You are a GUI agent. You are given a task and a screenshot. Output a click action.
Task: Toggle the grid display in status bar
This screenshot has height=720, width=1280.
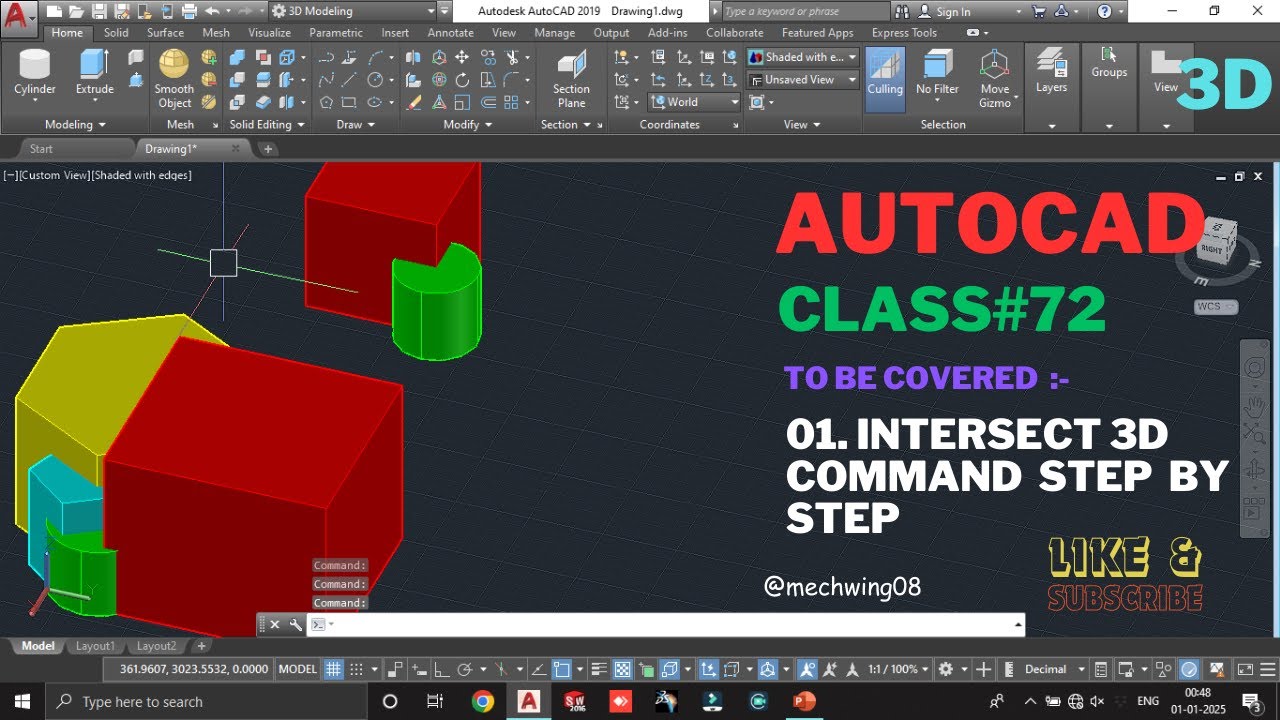(334, 669)
